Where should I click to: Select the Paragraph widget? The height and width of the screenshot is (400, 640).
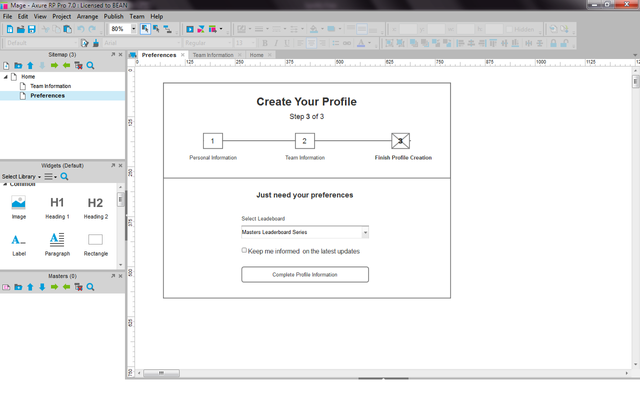click(x=57, y=244)
